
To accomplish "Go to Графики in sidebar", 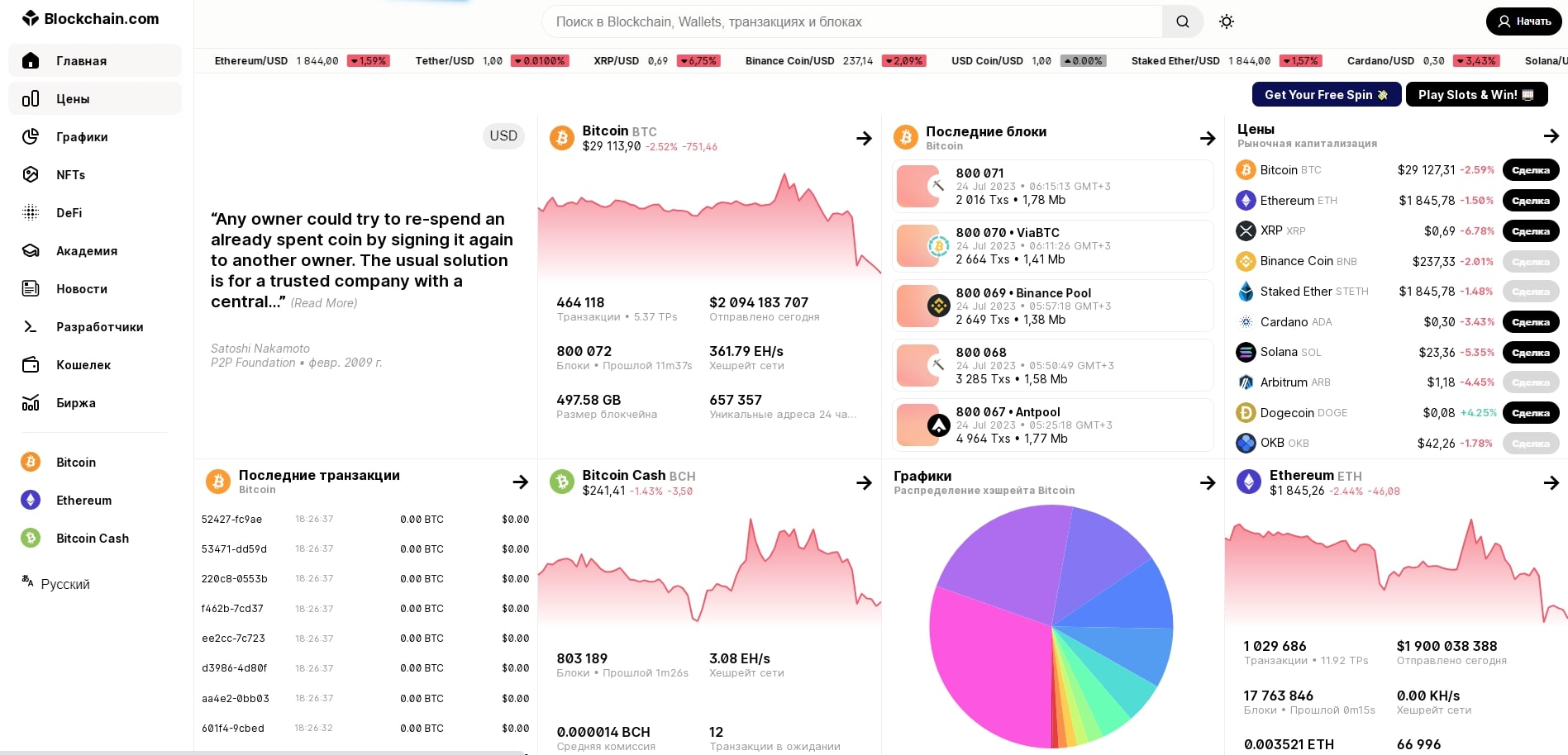I will point(95,136).
